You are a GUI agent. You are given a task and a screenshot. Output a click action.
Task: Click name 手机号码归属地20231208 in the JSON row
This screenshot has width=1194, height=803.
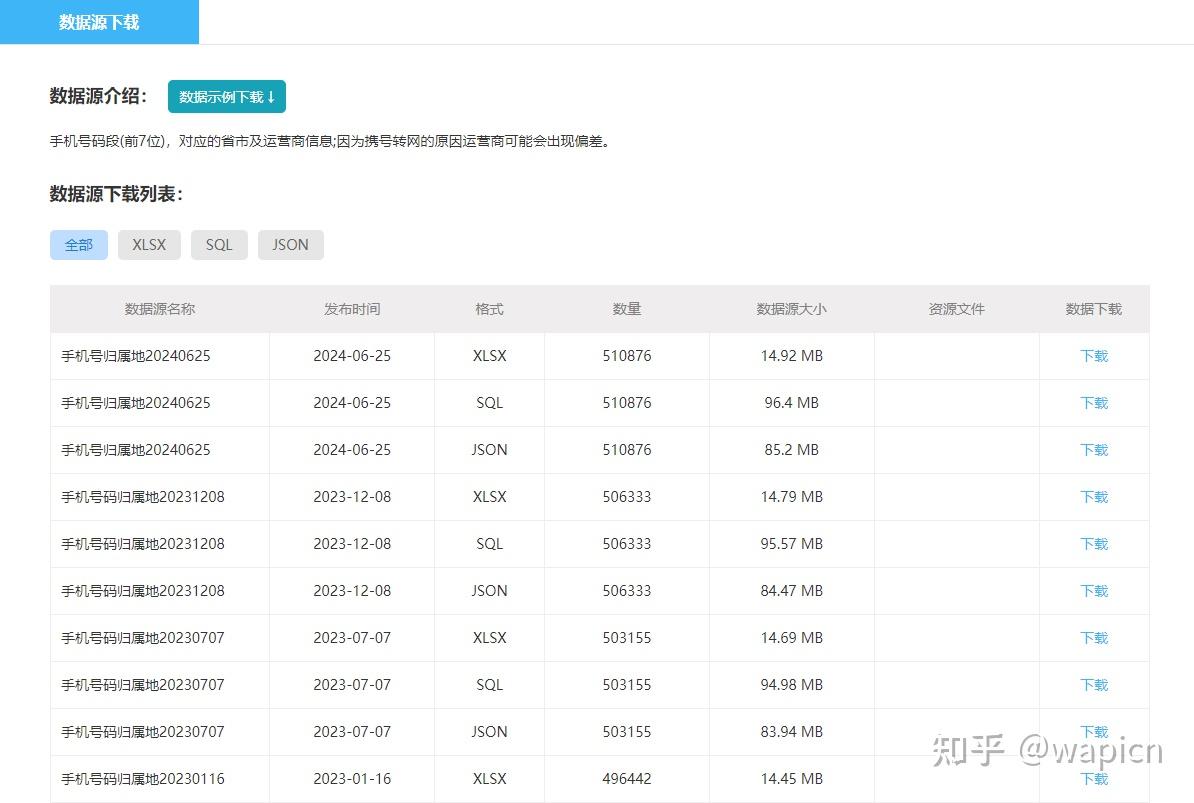[143, 591]
